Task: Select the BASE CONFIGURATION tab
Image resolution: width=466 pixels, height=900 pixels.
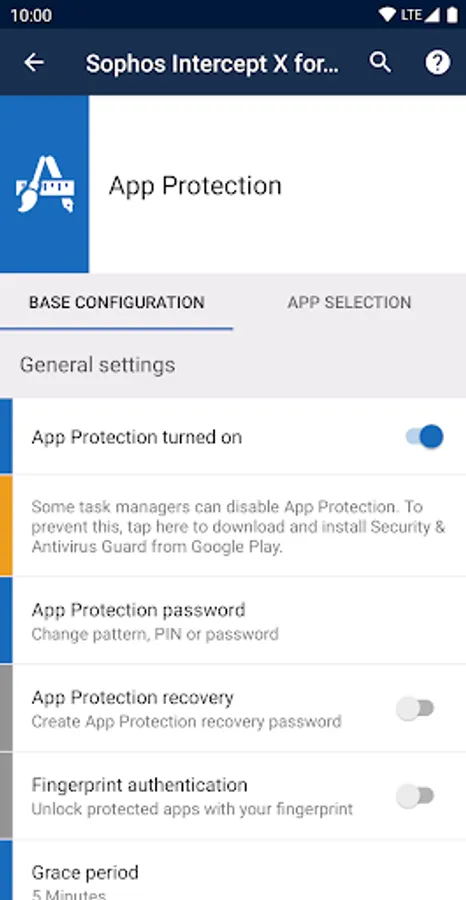Action: pos(116,302)
